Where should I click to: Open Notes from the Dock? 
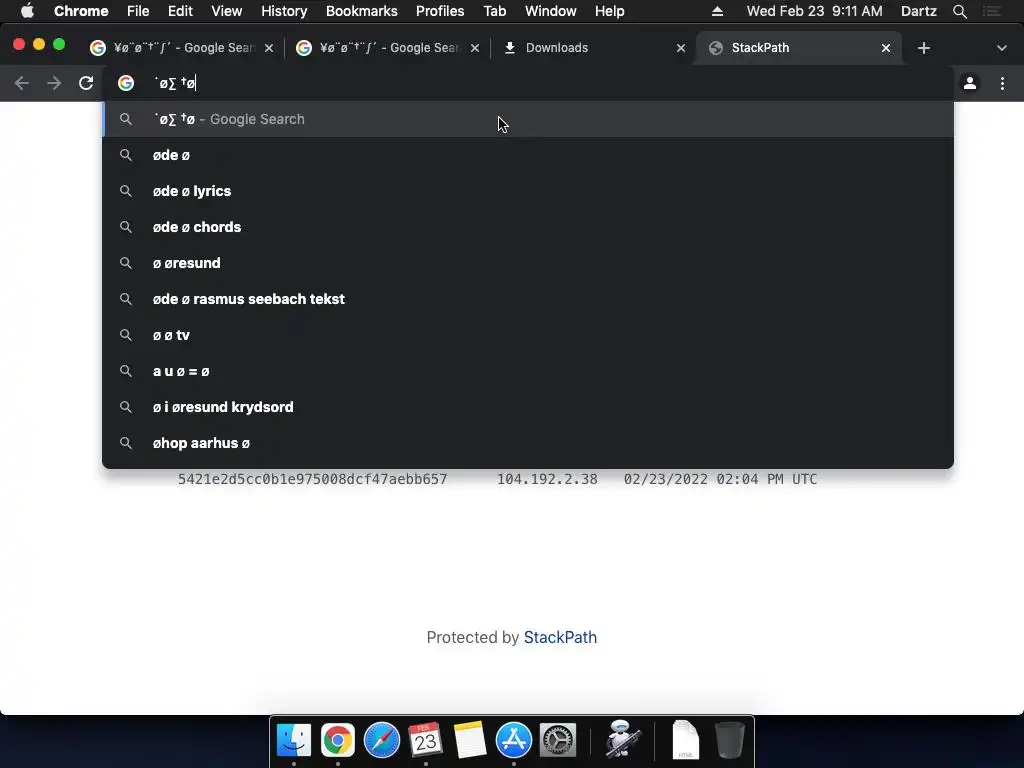(x=470, y=740)
